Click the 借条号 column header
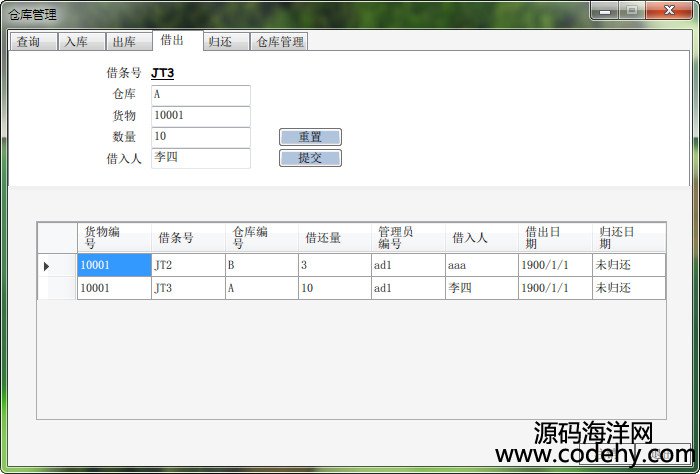Image resolution: width=700 pixels, height=474 pixels. click(188, 237)
